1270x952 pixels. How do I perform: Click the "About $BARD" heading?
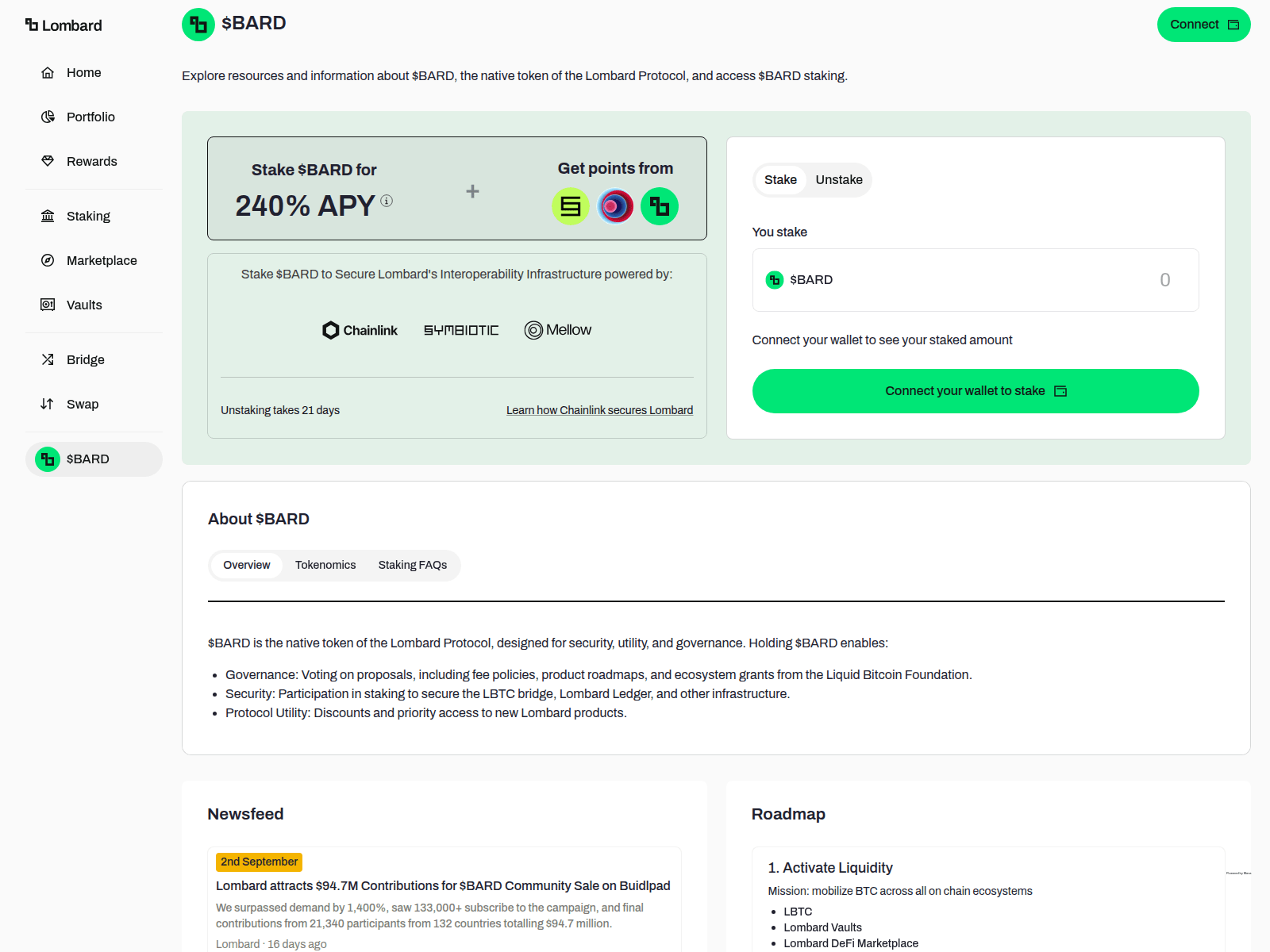tap(259, 519)
